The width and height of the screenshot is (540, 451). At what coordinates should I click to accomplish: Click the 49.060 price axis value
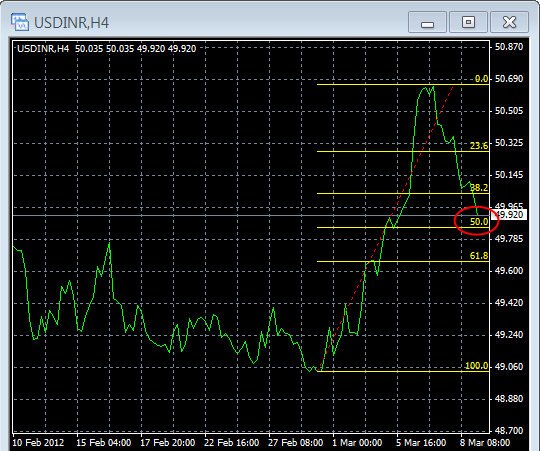click(509, 367)
